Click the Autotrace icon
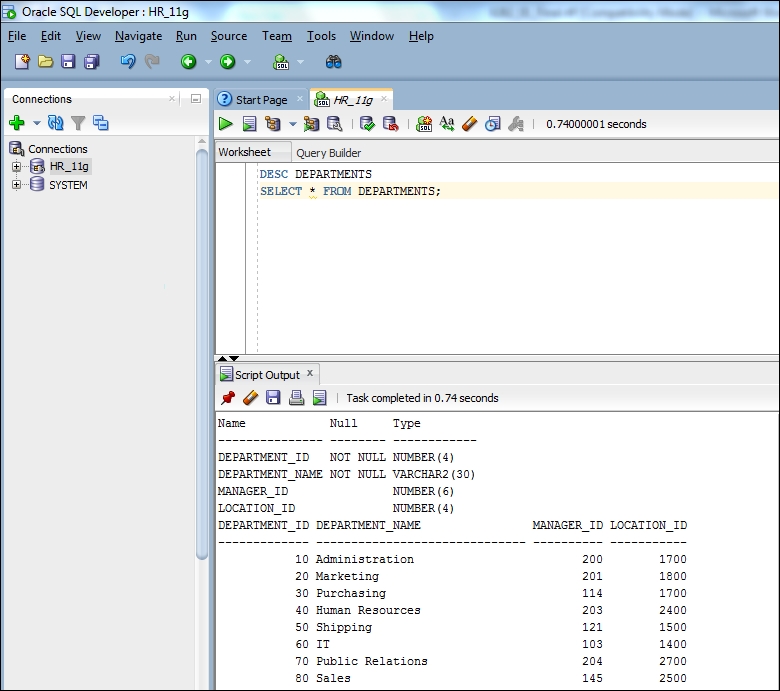 [x=311, y=124]
